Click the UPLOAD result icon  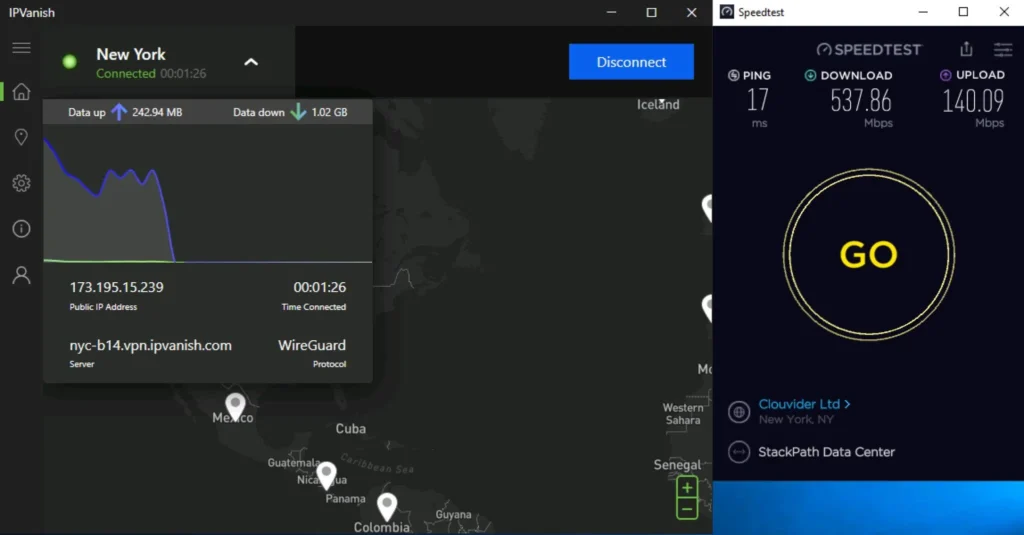pos(945,75)
